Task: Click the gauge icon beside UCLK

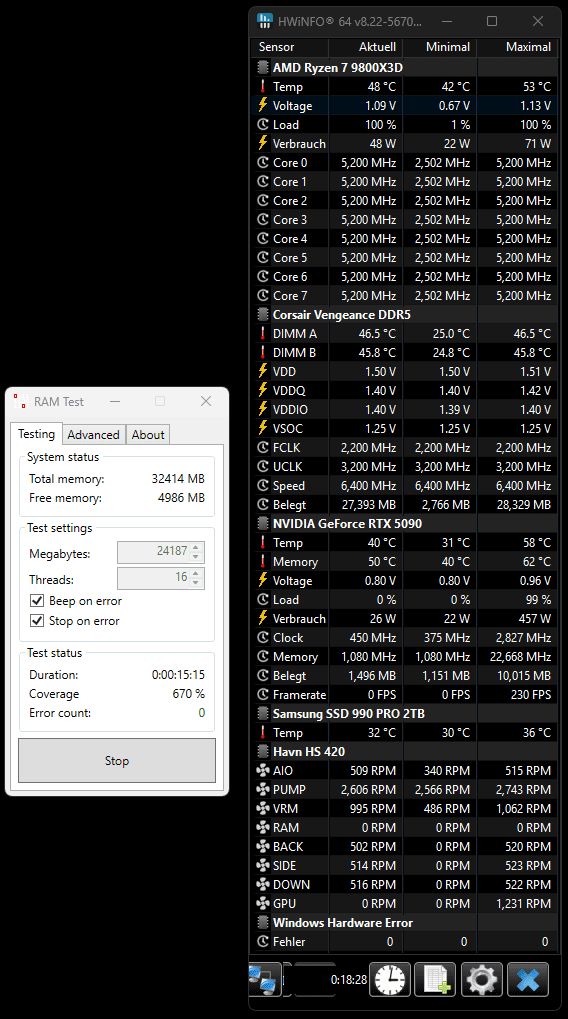Action: (263, 466)
